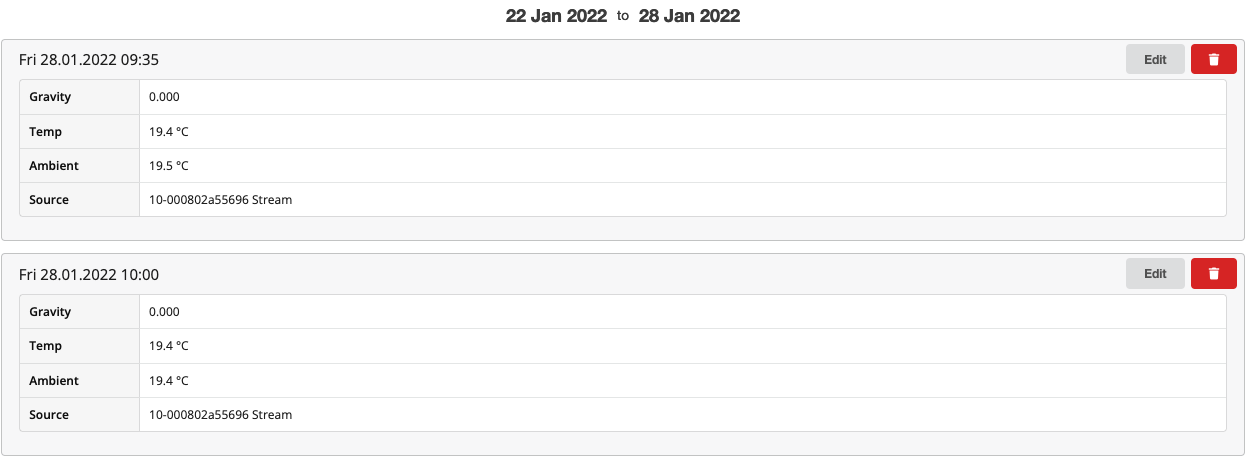Click the Ambient label in the 10:00 entry
Screen dimensions: 1254x470
pos(54,380)
